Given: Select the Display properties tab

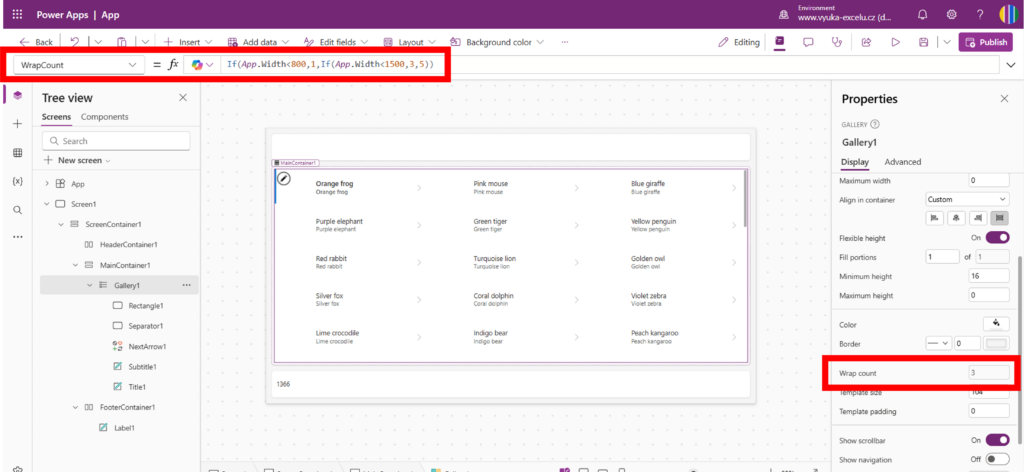Looking at the screenshot, I should click(x=855, y=162).
